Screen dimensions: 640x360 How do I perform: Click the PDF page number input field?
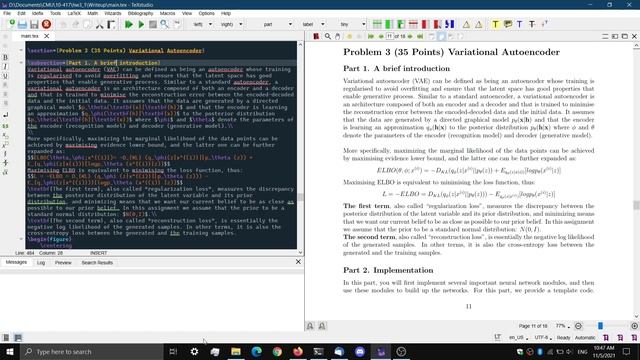[x=389, y=36]
